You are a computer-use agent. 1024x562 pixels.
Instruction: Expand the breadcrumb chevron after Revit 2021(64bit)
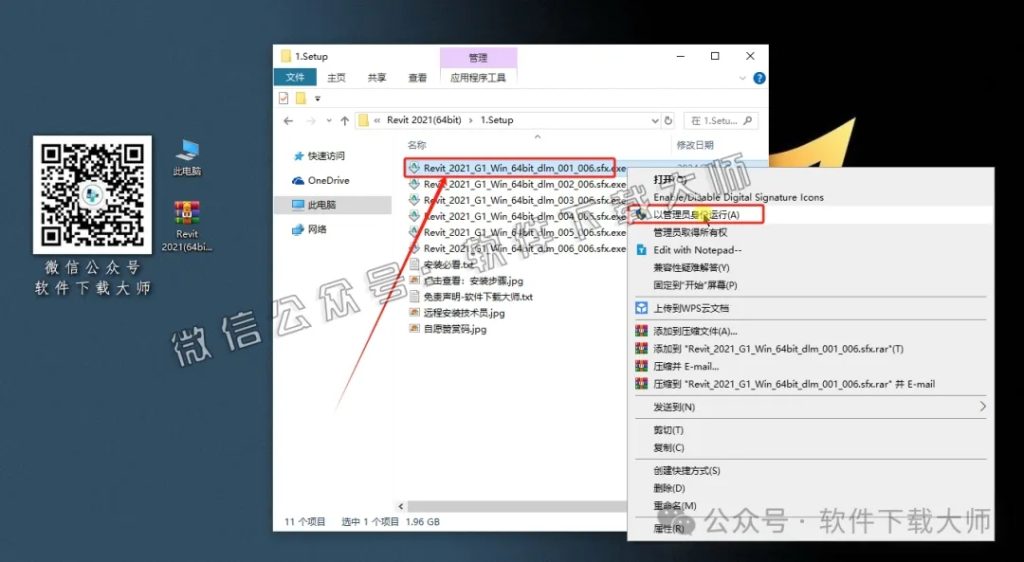click(x=471, y=121)
